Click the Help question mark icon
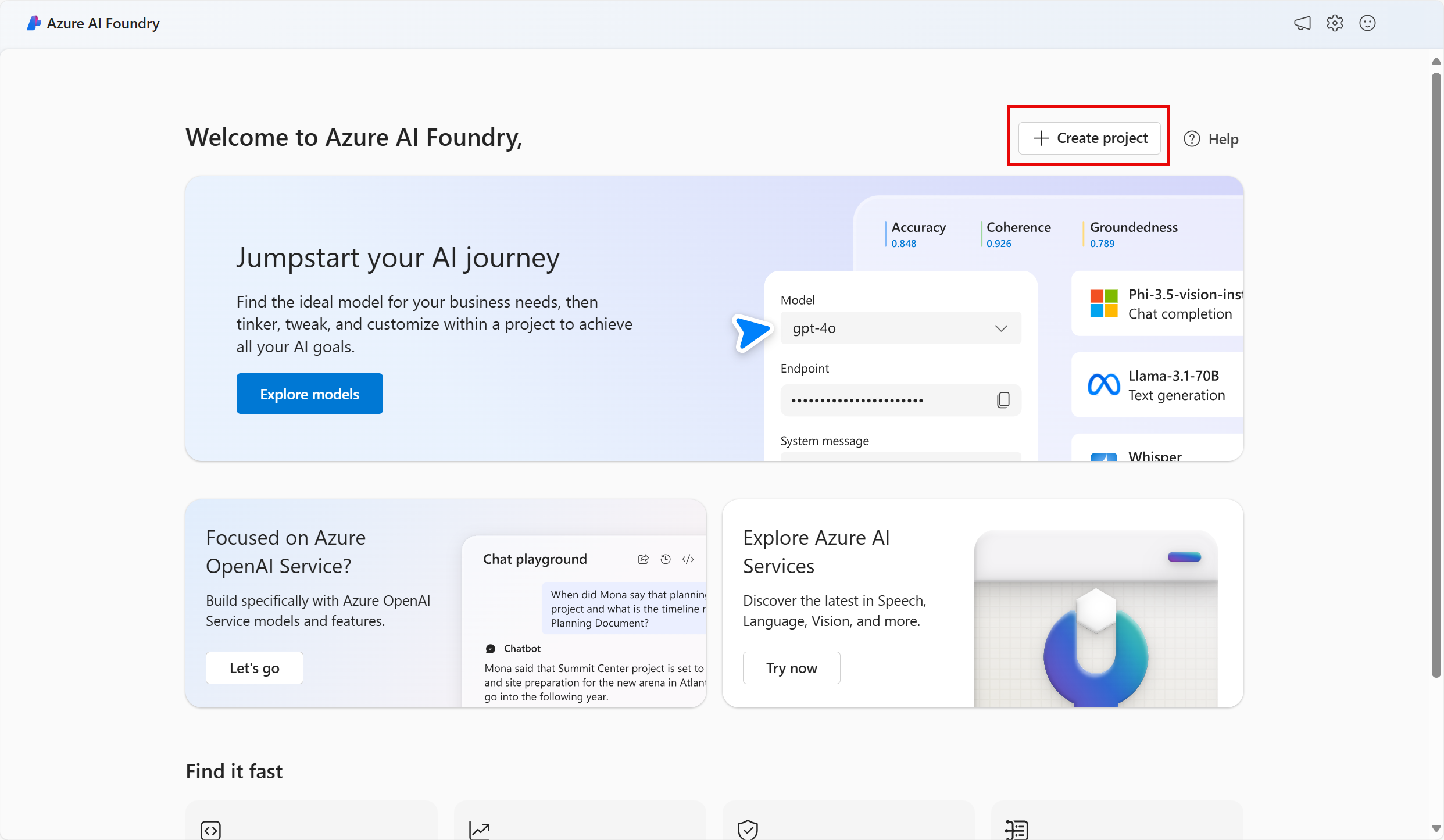 click(1192, 139)
